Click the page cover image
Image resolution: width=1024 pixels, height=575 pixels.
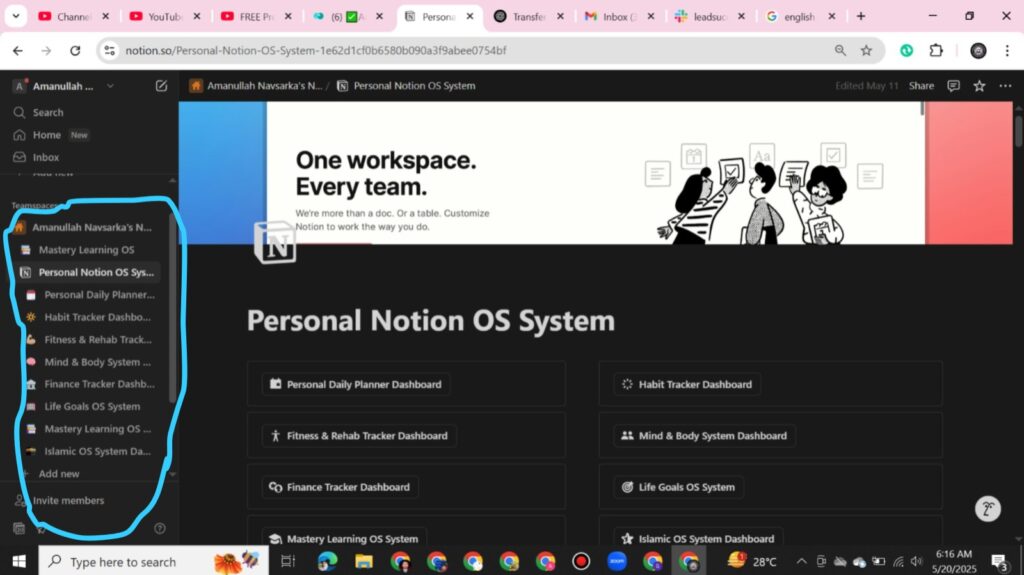[596, 172]
